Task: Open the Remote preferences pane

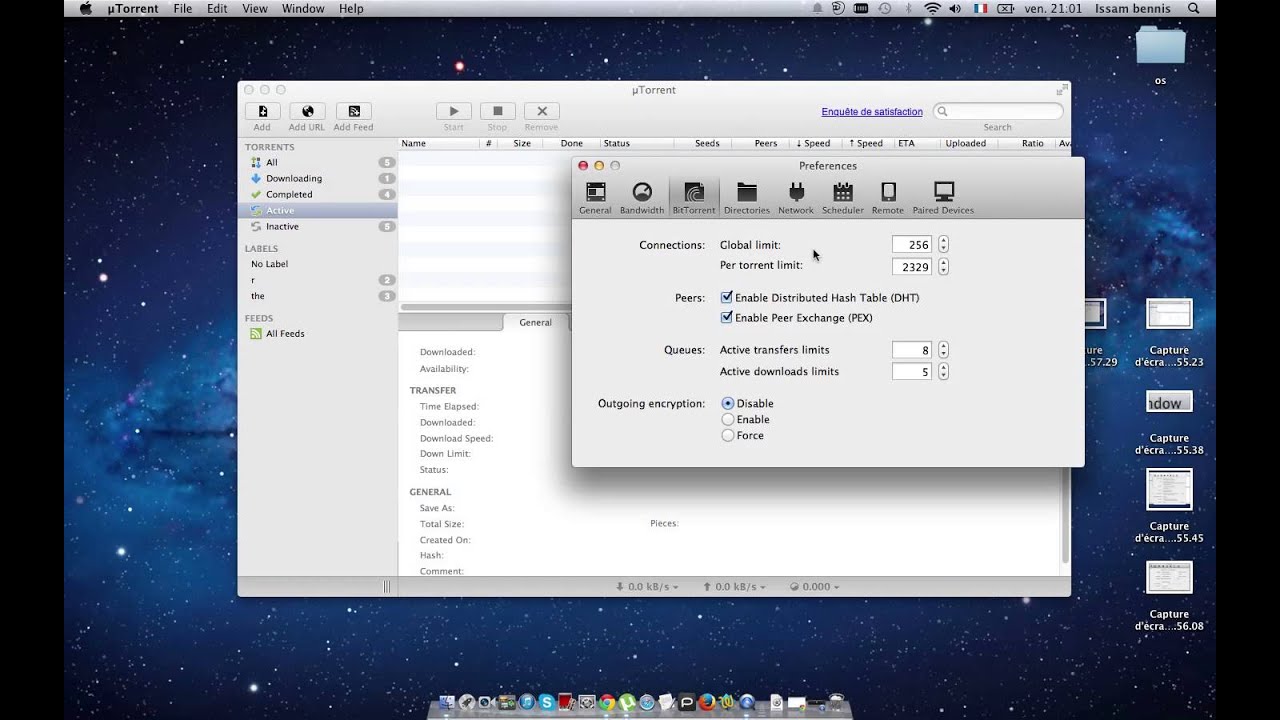Action: (888, 198)
